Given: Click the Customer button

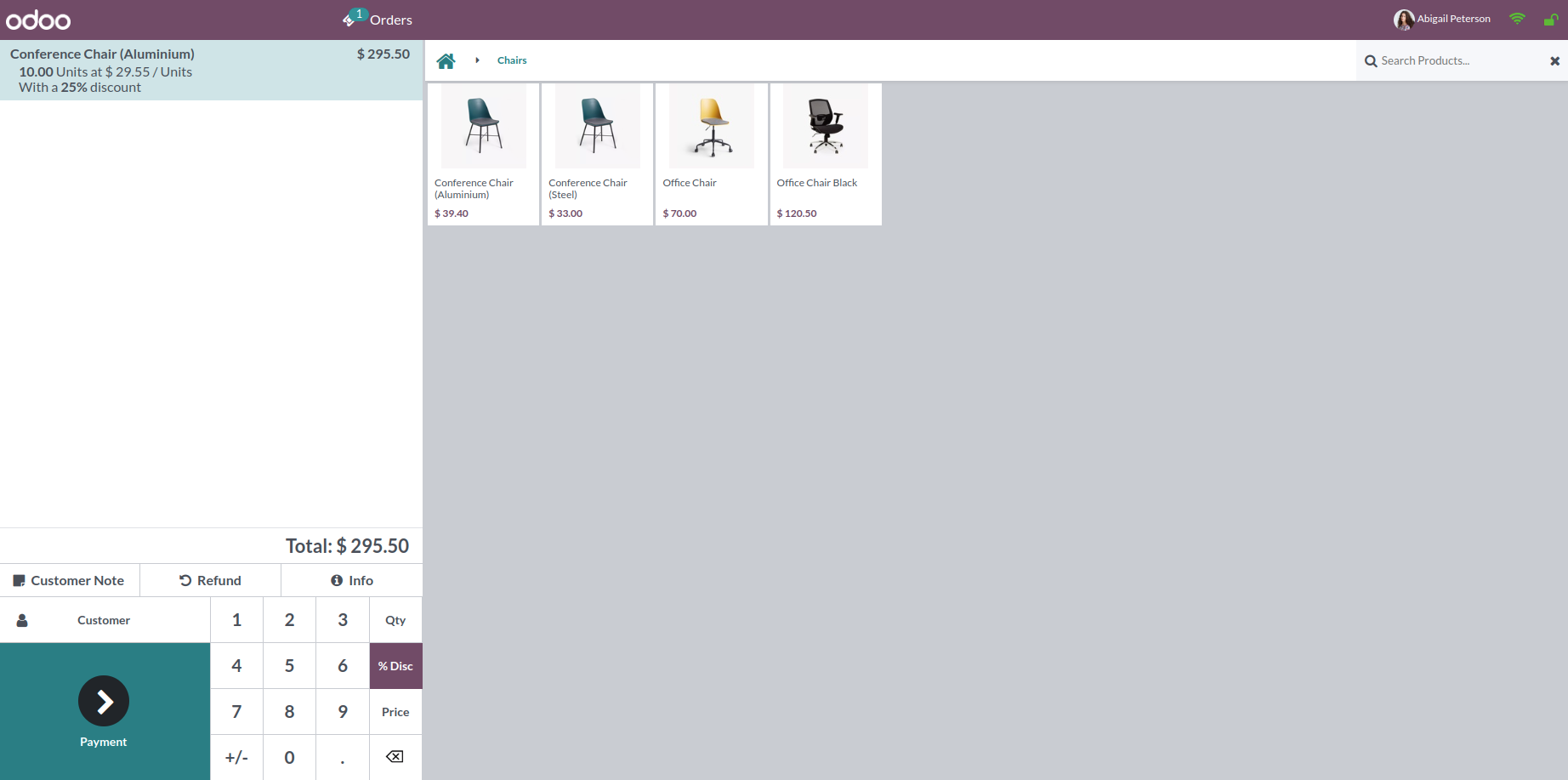Looking at the screenshot, I should (105, 620).
